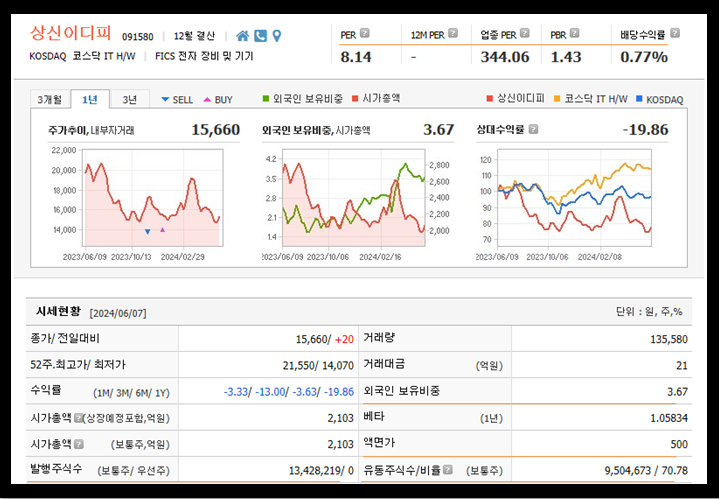Open help icon next to 배당수익률
This screenshot has width=719, height=499.
(675, 33)
